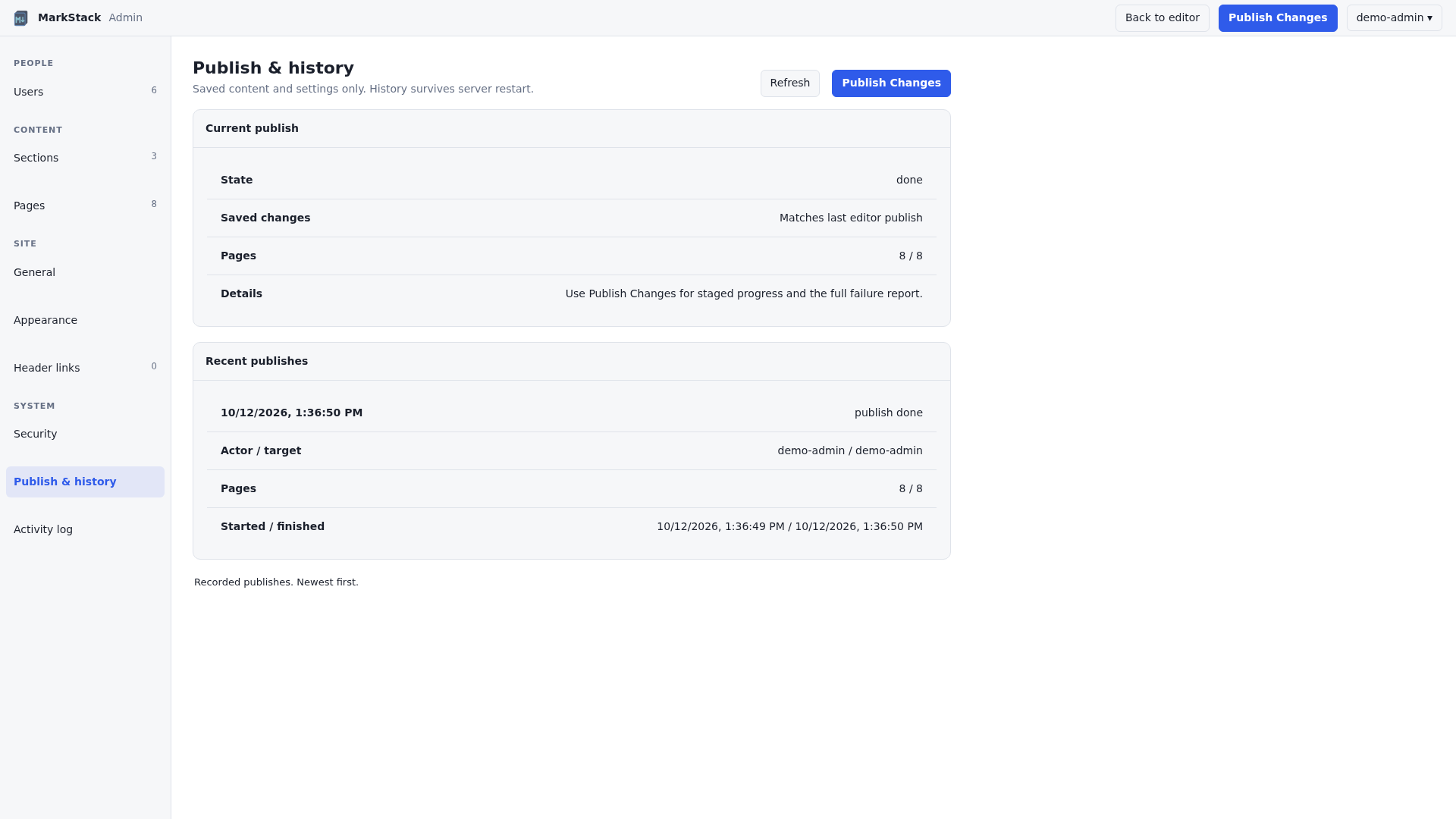Open General site settings
Viewport: 1456px width, 819px height.
pyautogui.click(x=85, y=272)
